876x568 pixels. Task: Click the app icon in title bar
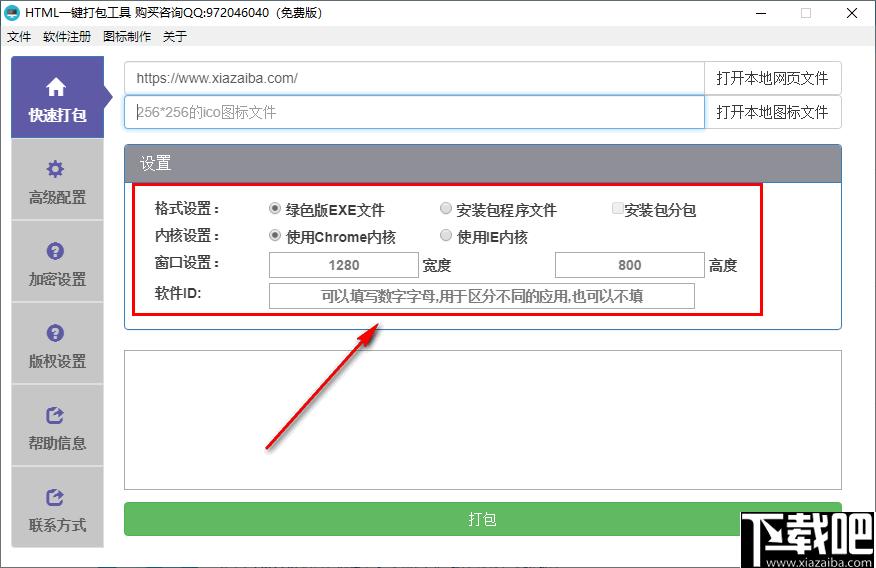pyautogui.click(x=11, y=12)
